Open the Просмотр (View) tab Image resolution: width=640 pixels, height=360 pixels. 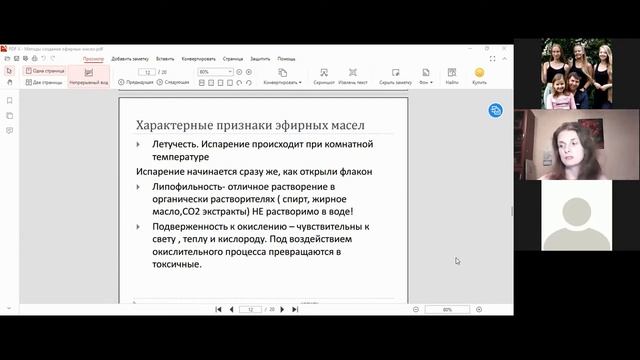93,59
